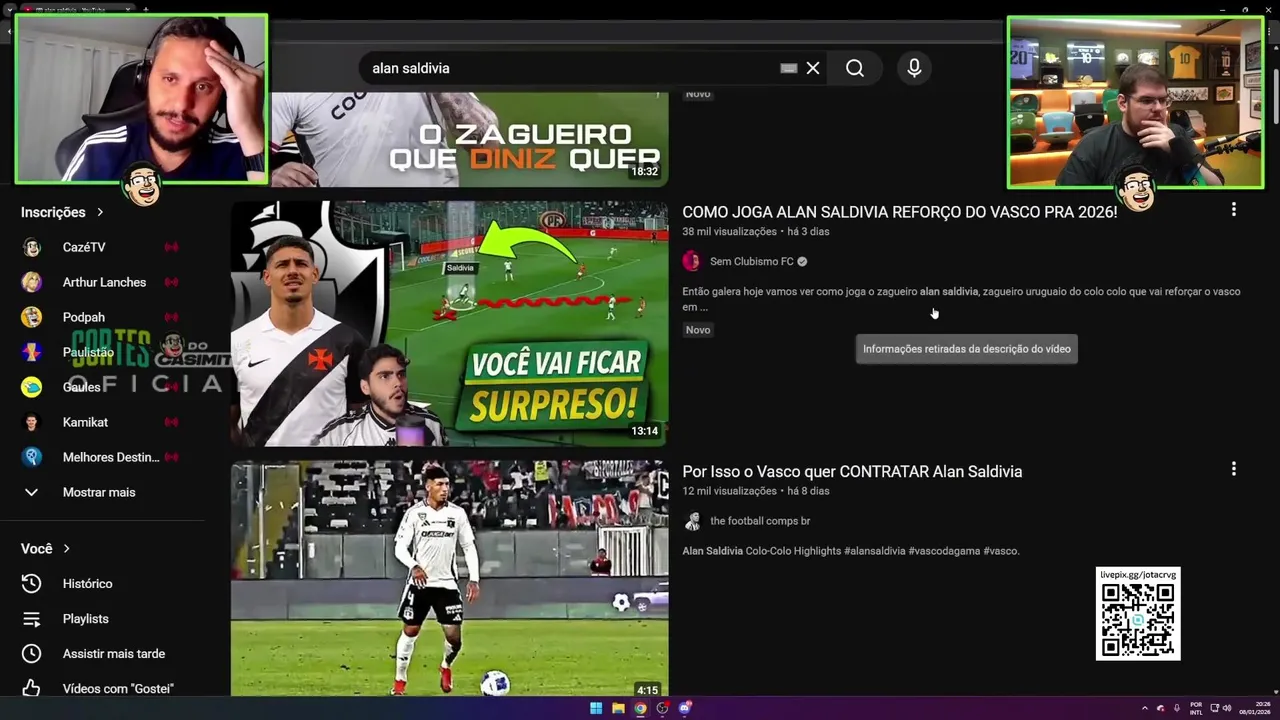1280x720 pixels.
Task: Open the Gaules channel avatar
Action: [x=32, y=387]
